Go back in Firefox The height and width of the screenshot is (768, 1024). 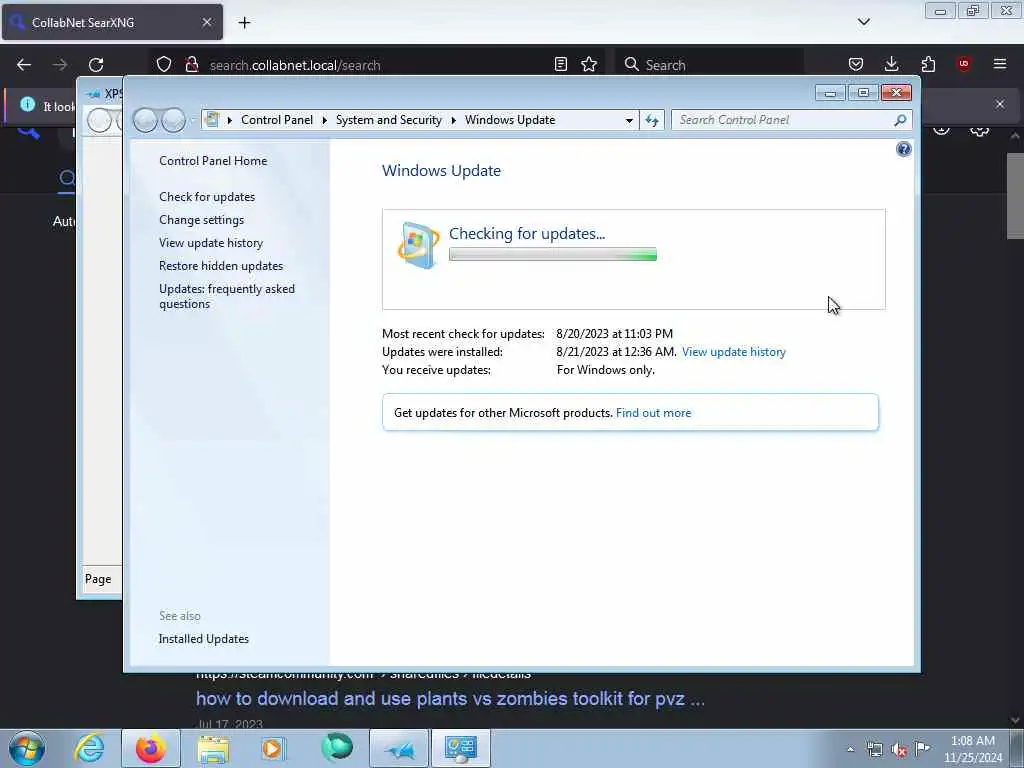(24, 65)
